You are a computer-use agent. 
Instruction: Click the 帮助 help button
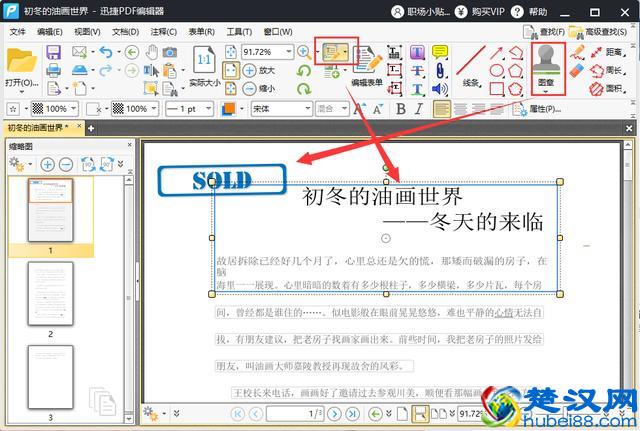pyautogui.click(x=529, y=11)
